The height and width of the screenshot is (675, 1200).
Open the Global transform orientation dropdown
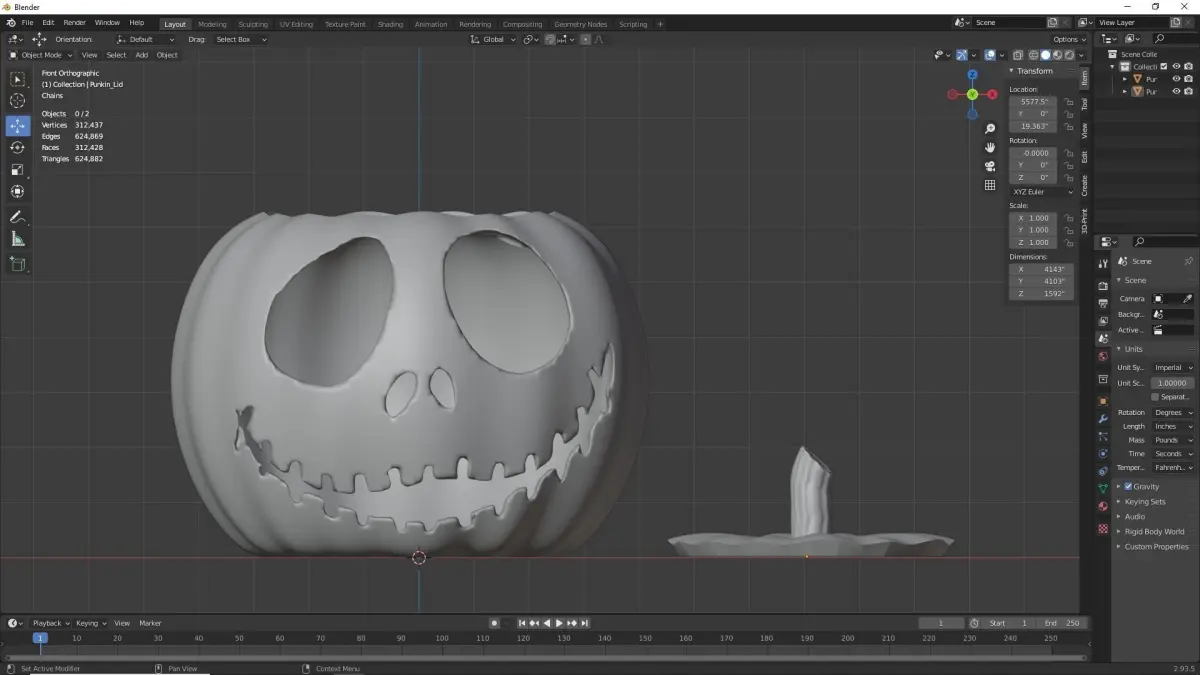[493, 39]
